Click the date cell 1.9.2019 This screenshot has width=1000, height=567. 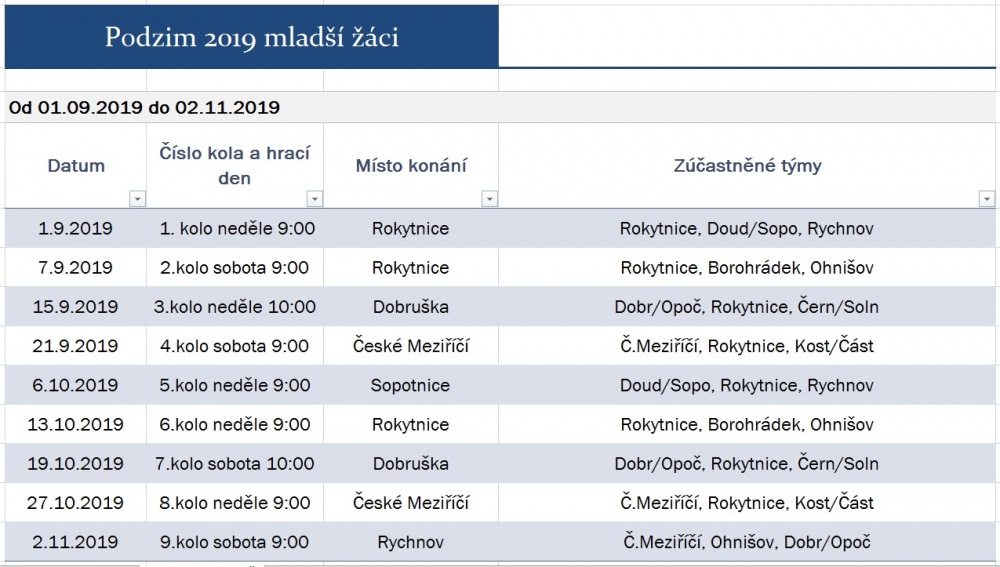75,228
